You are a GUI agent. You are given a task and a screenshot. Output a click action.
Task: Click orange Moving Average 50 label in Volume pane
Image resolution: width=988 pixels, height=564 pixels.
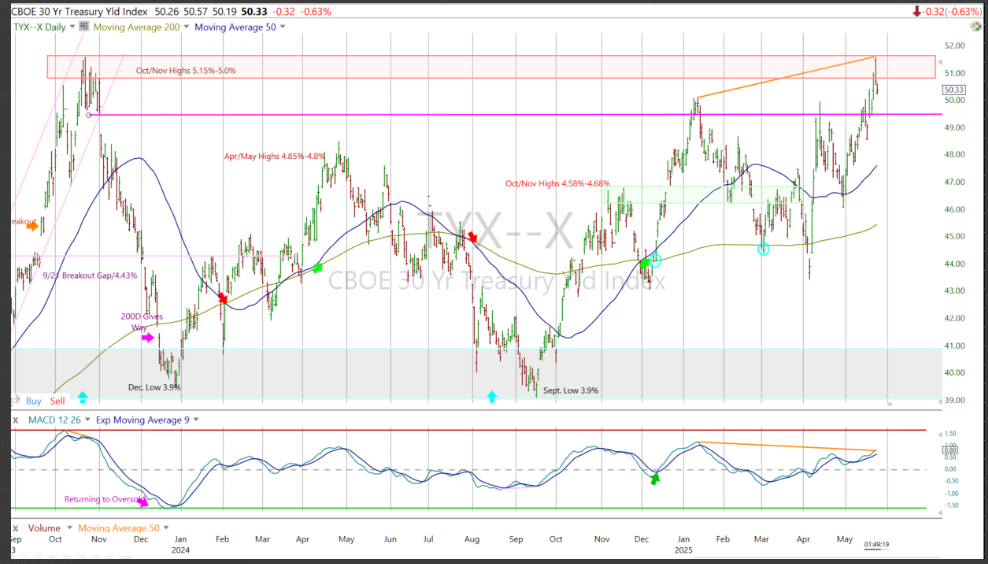(x=119, y=528)
